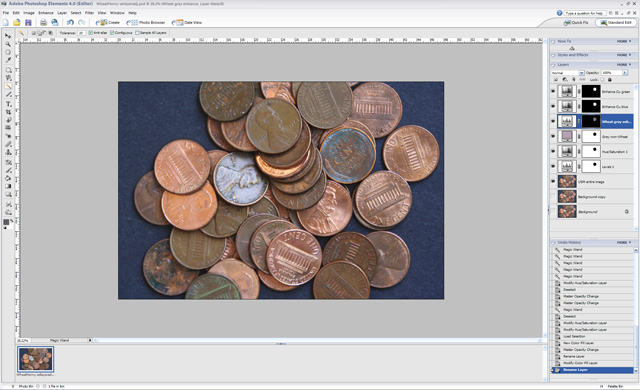Toggle the Anti-alias checkbox
The width and height of the screenshot is (640, 390).
click(x=91, y=33)
